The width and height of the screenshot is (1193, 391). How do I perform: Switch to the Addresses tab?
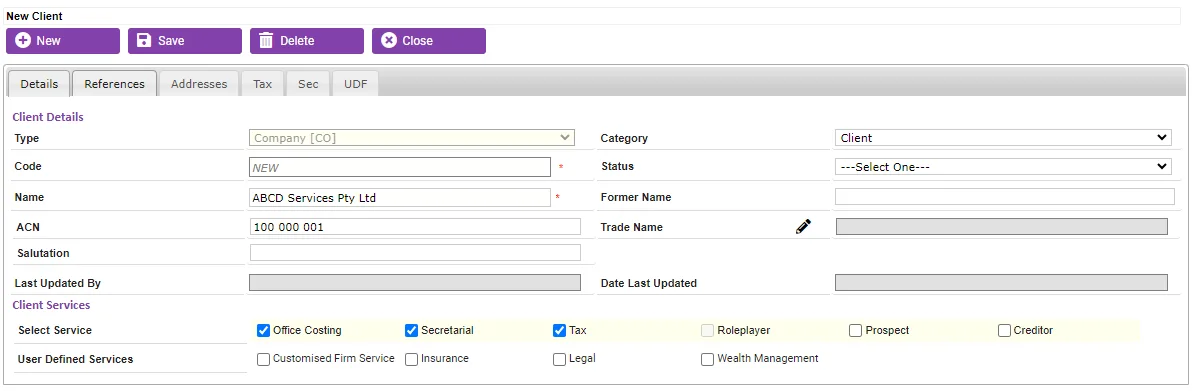199,84
